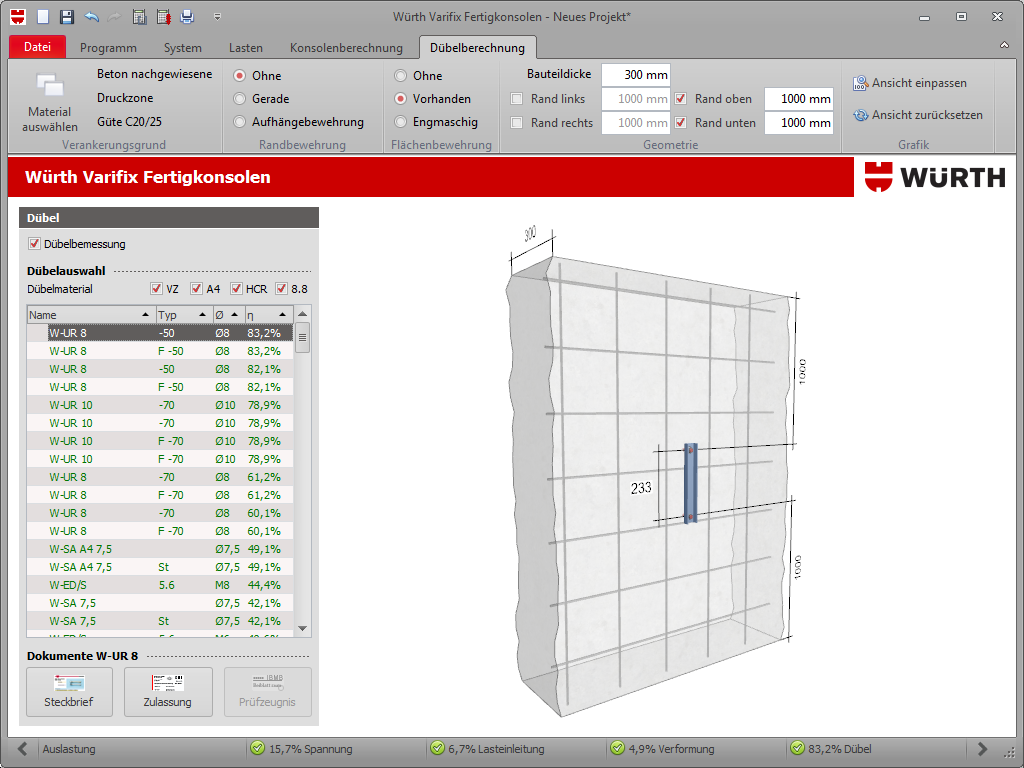Open the Zulassung document
The width and height of the screenshot is (1024, 768).
point(168,692)
